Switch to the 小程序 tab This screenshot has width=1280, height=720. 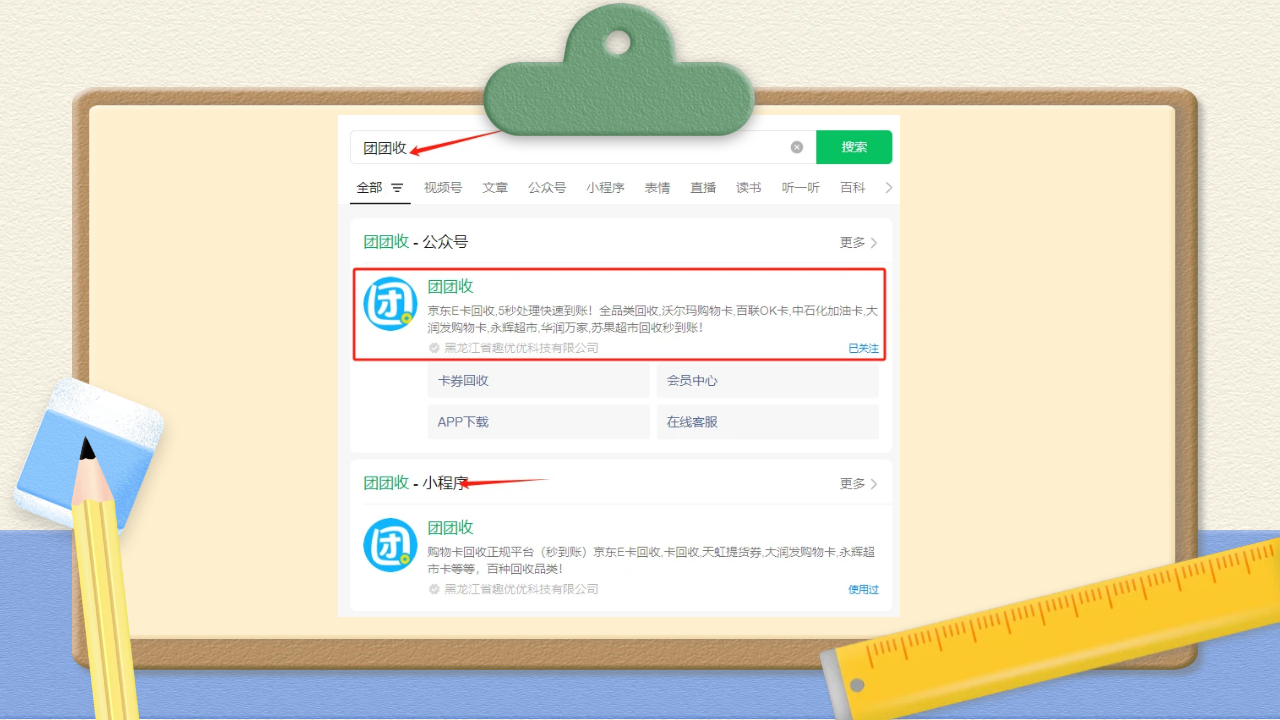click(605, 188)
